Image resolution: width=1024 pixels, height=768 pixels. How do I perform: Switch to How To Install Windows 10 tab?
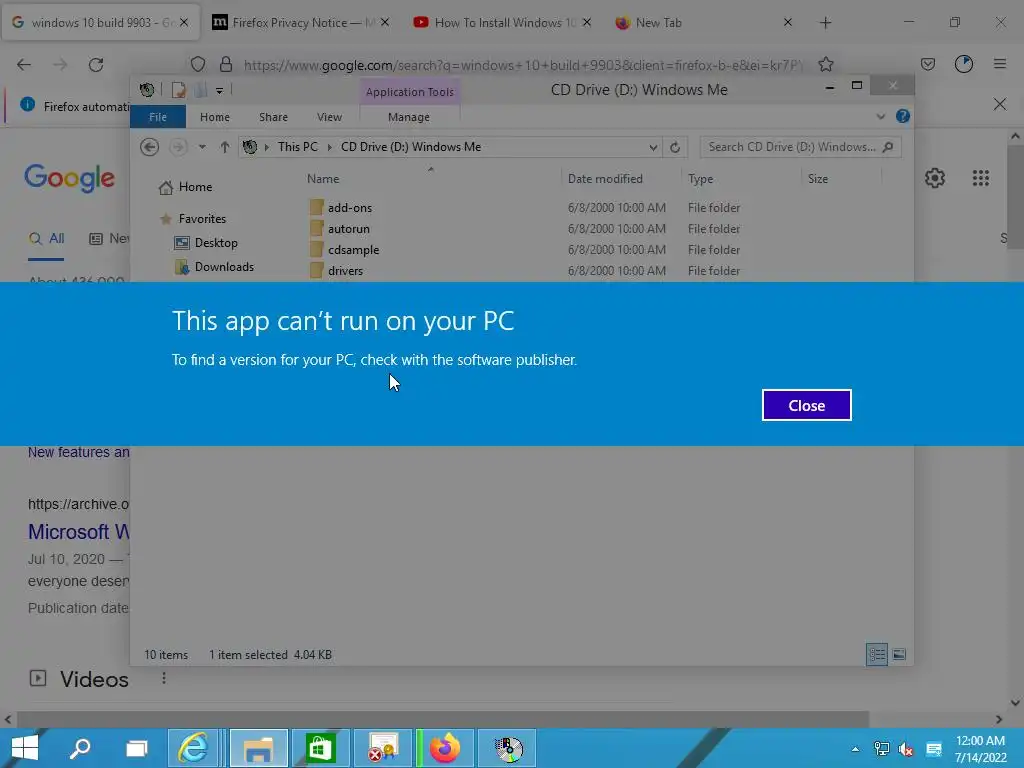point(503,23)
